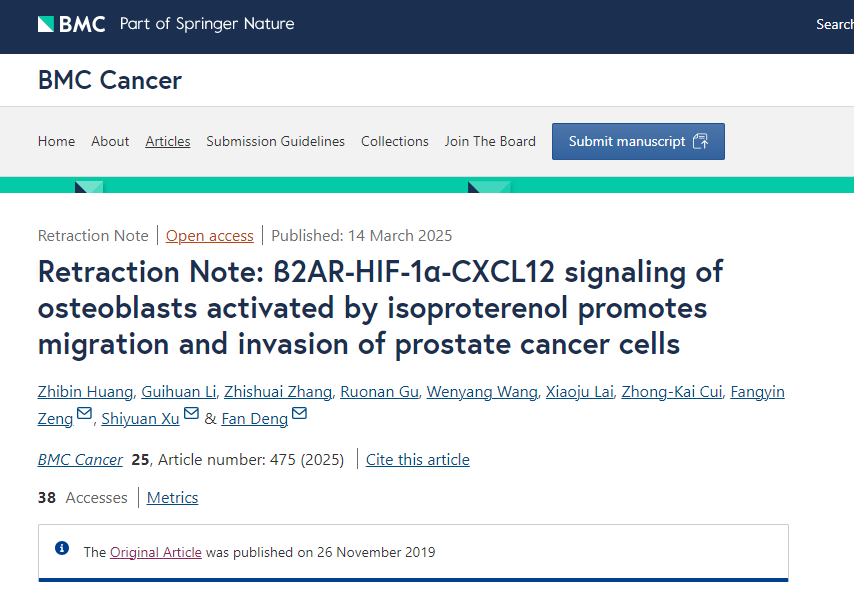
Task: Click the envelope icon after Fan Deng
Action: point(300,413)
